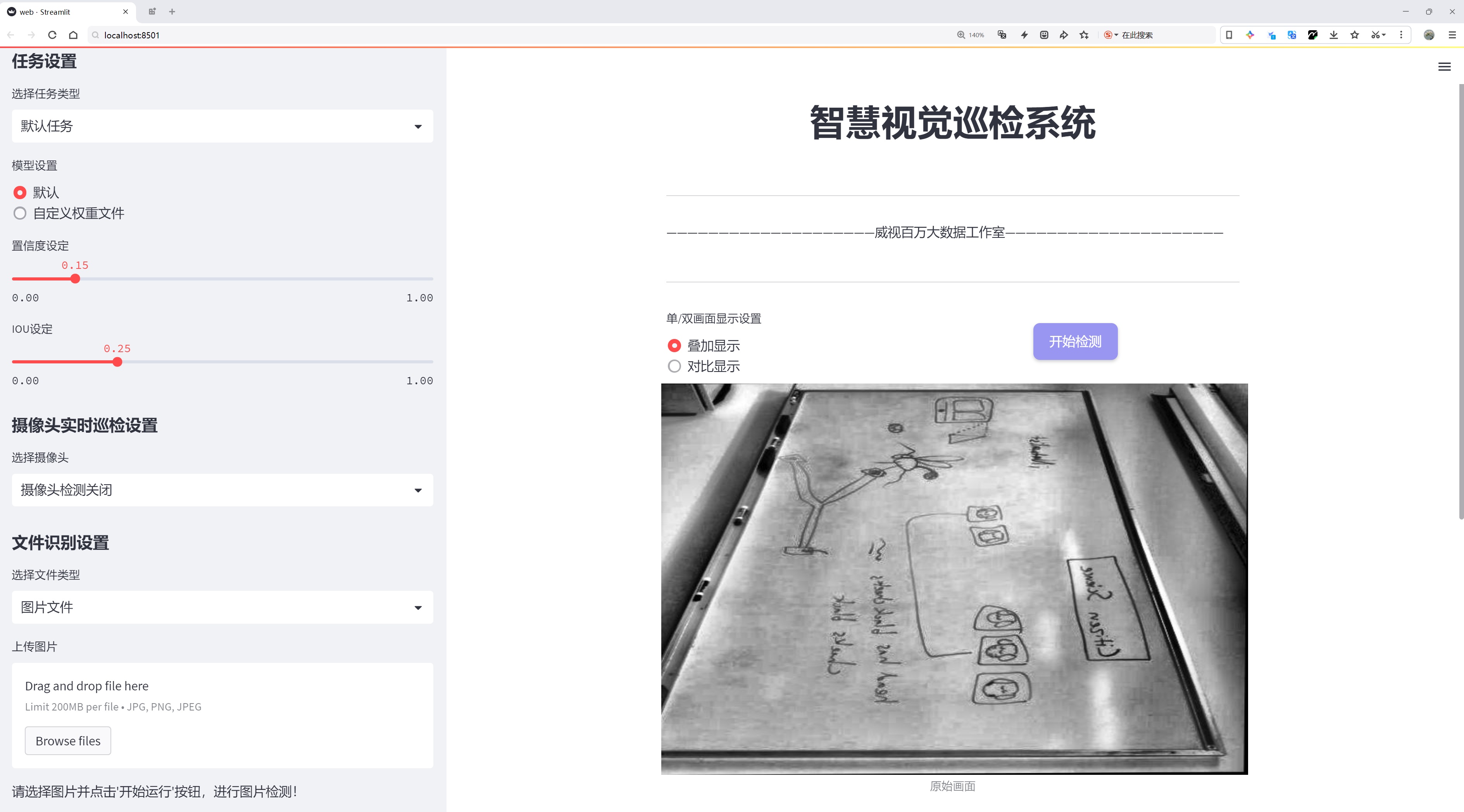Switch to the web · Streamlit tab
The image size is (1464, 812).
tap(55, 11)
